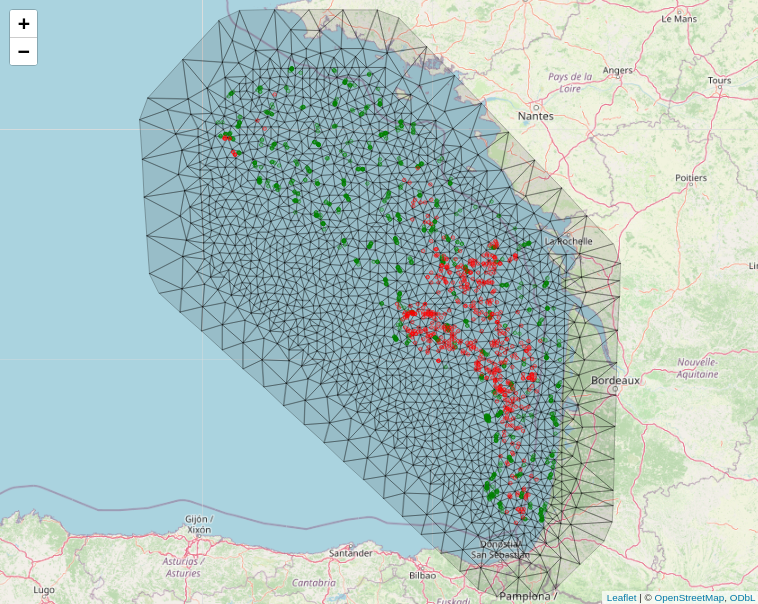Click the Tours city label
The height and width of the screenshot is (604, 758).
[x=718, y=80]
